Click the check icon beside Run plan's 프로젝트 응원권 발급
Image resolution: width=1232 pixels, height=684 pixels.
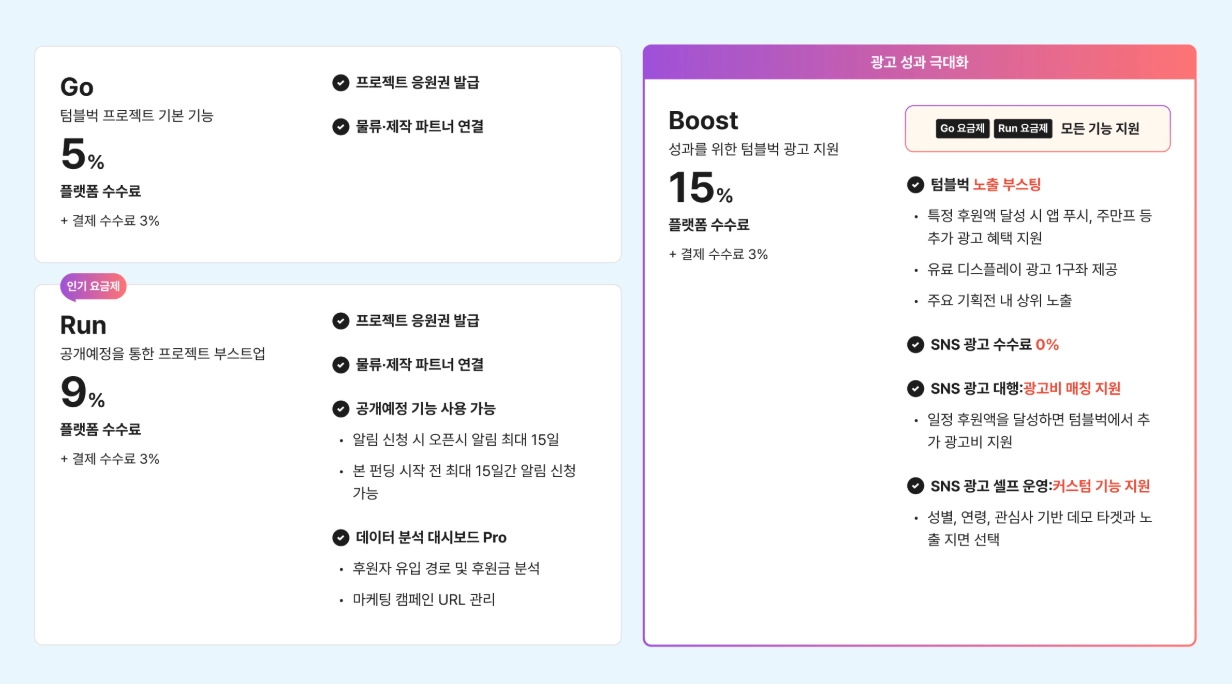coord(340,321)
